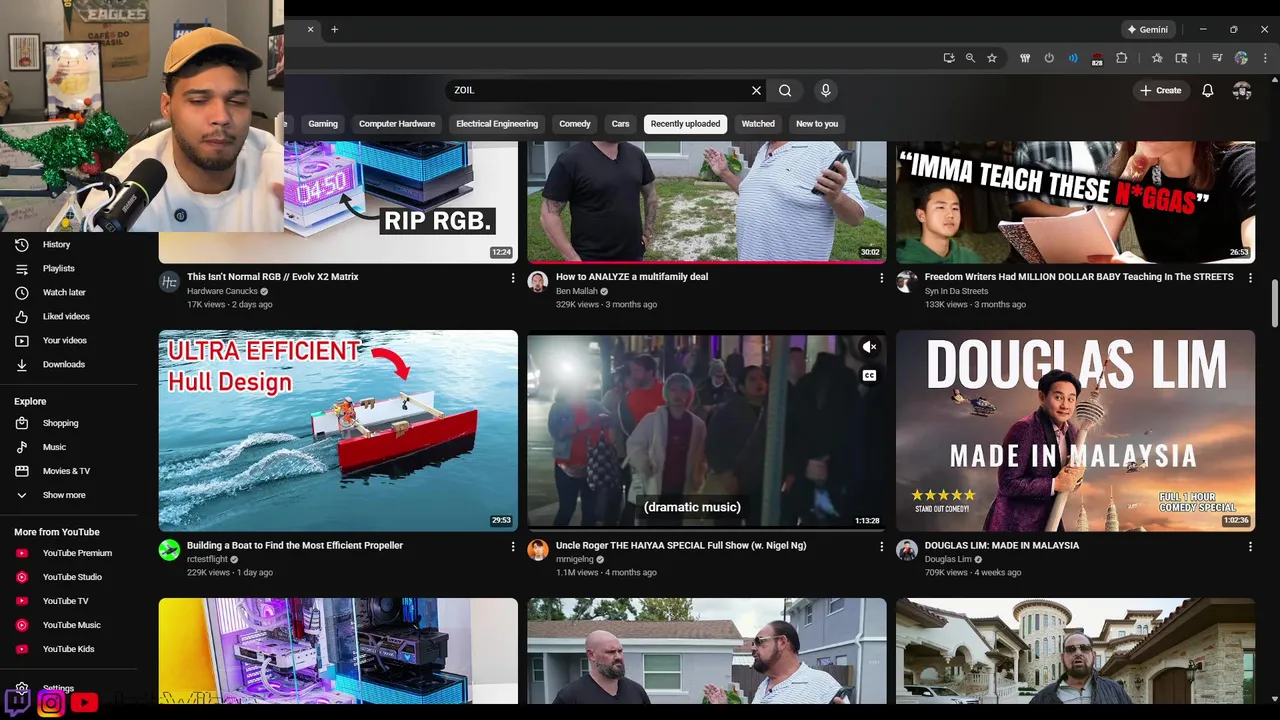Open Chrome profile avatar
Viewport: 1280px width, 720px height.
(1241, 58)
